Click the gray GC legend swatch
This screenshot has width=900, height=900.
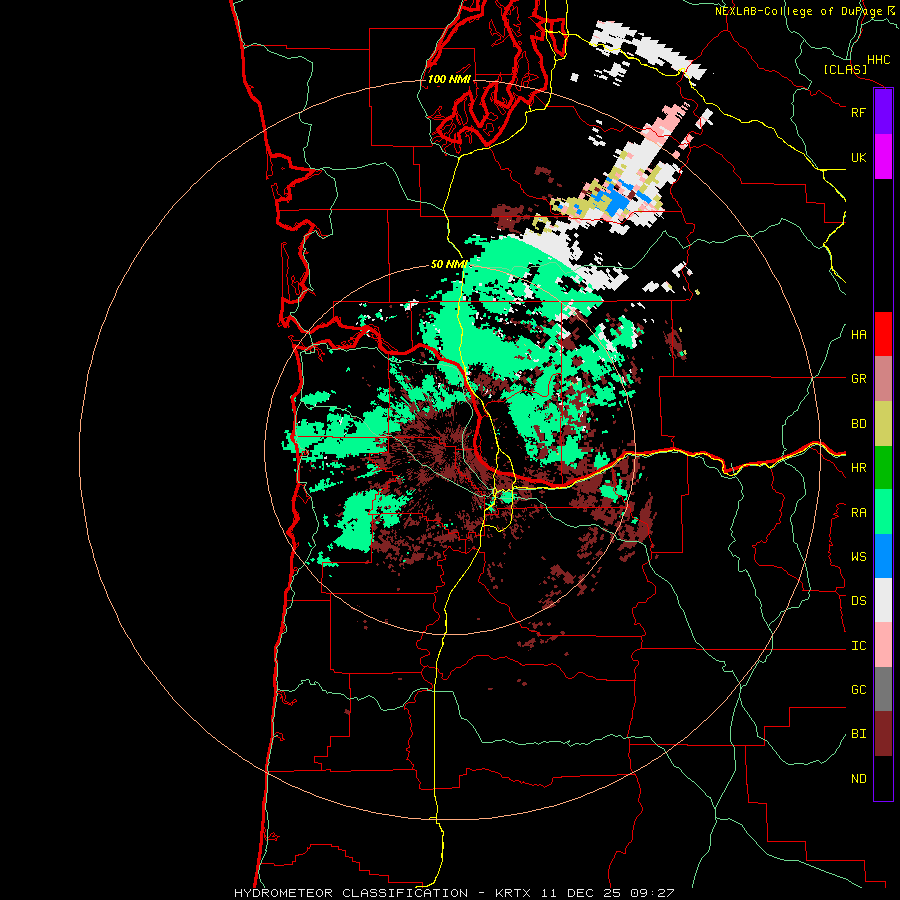click(x=883, y=689)
